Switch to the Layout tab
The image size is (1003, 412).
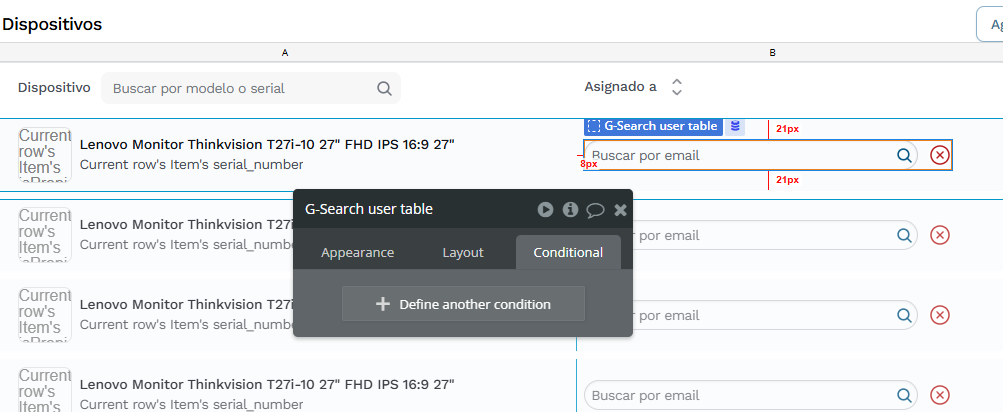(x=463, y=253)
